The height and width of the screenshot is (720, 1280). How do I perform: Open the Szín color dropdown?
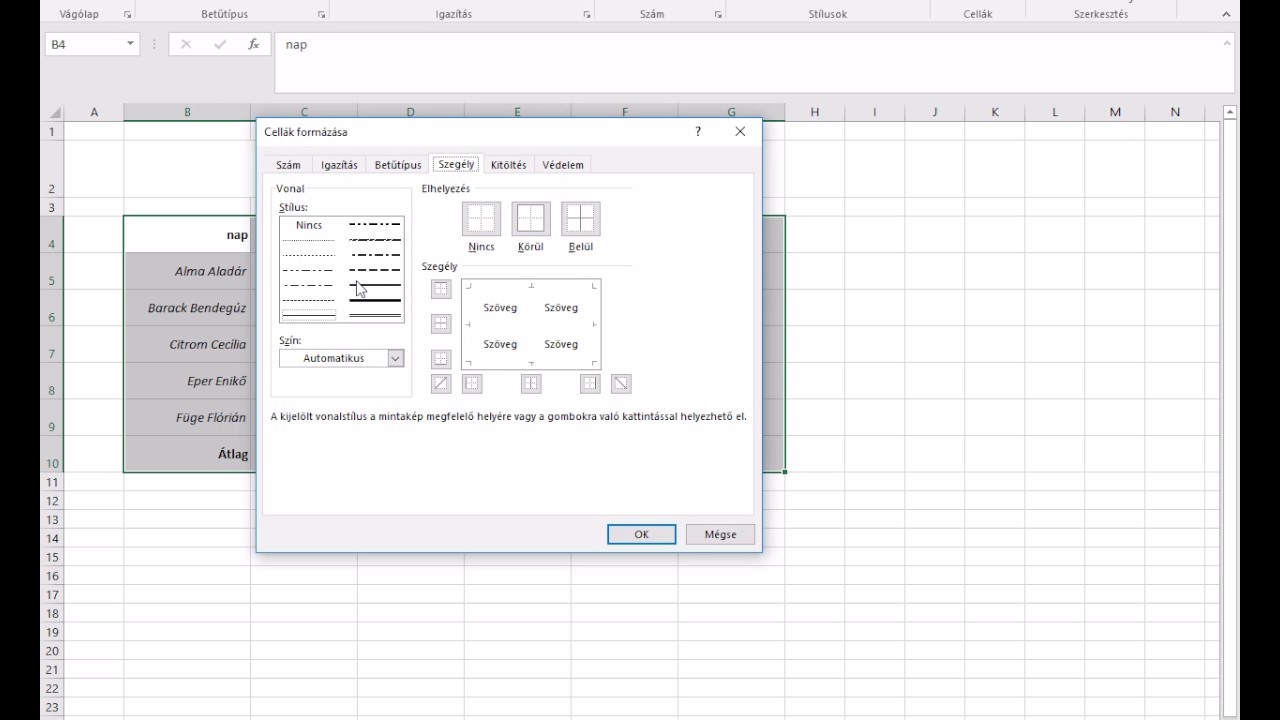pyautogui.click(x=395, y=358)
